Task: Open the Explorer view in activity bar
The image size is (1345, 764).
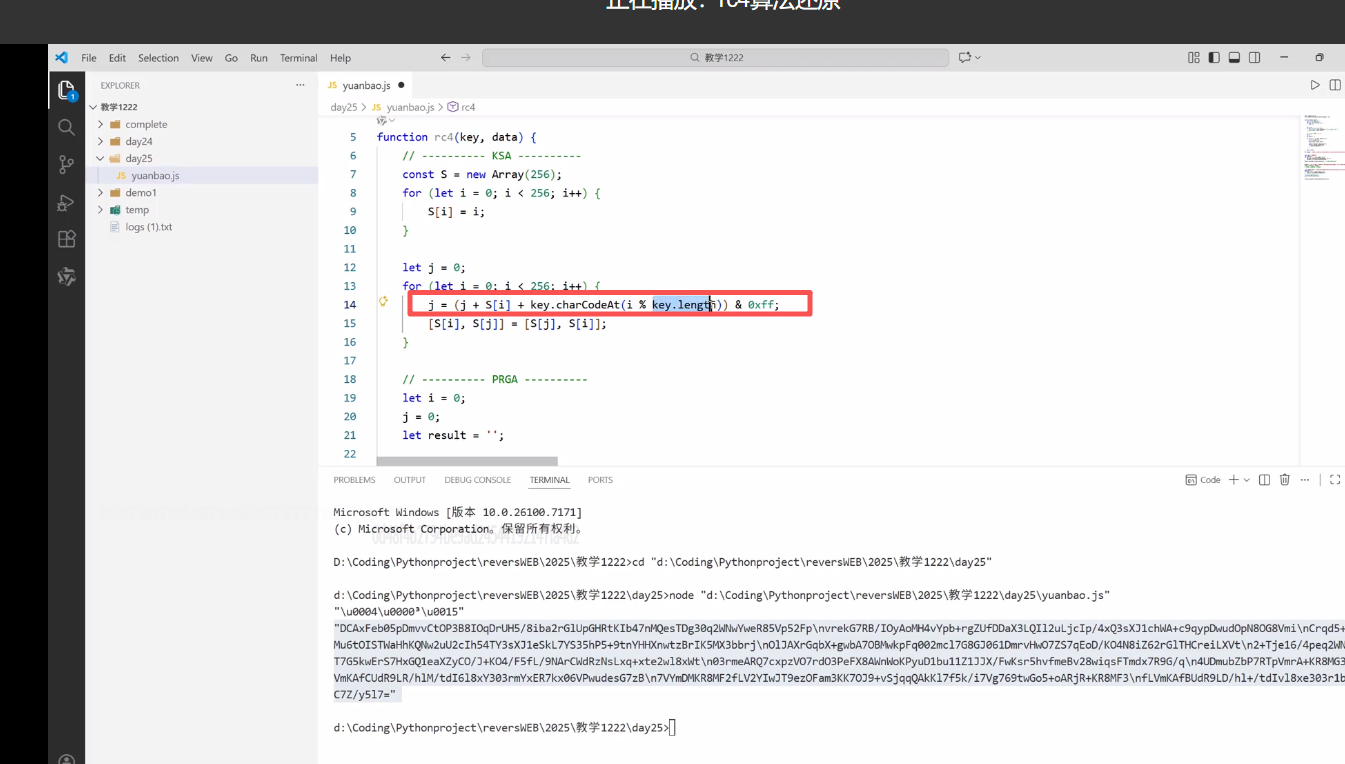Action: 66,91
